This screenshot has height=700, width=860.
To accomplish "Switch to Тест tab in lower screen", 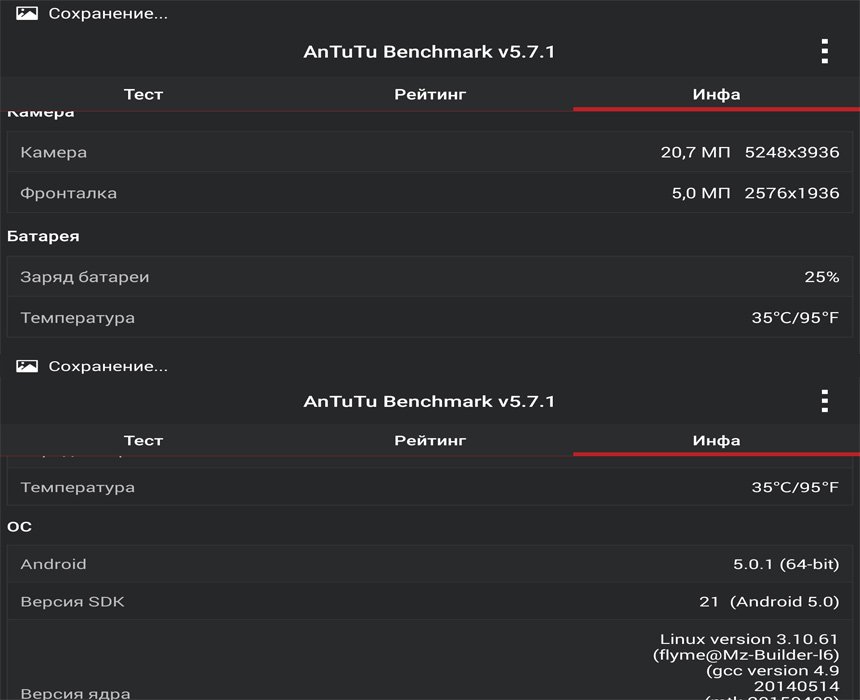I will click(x=143, y=440).
